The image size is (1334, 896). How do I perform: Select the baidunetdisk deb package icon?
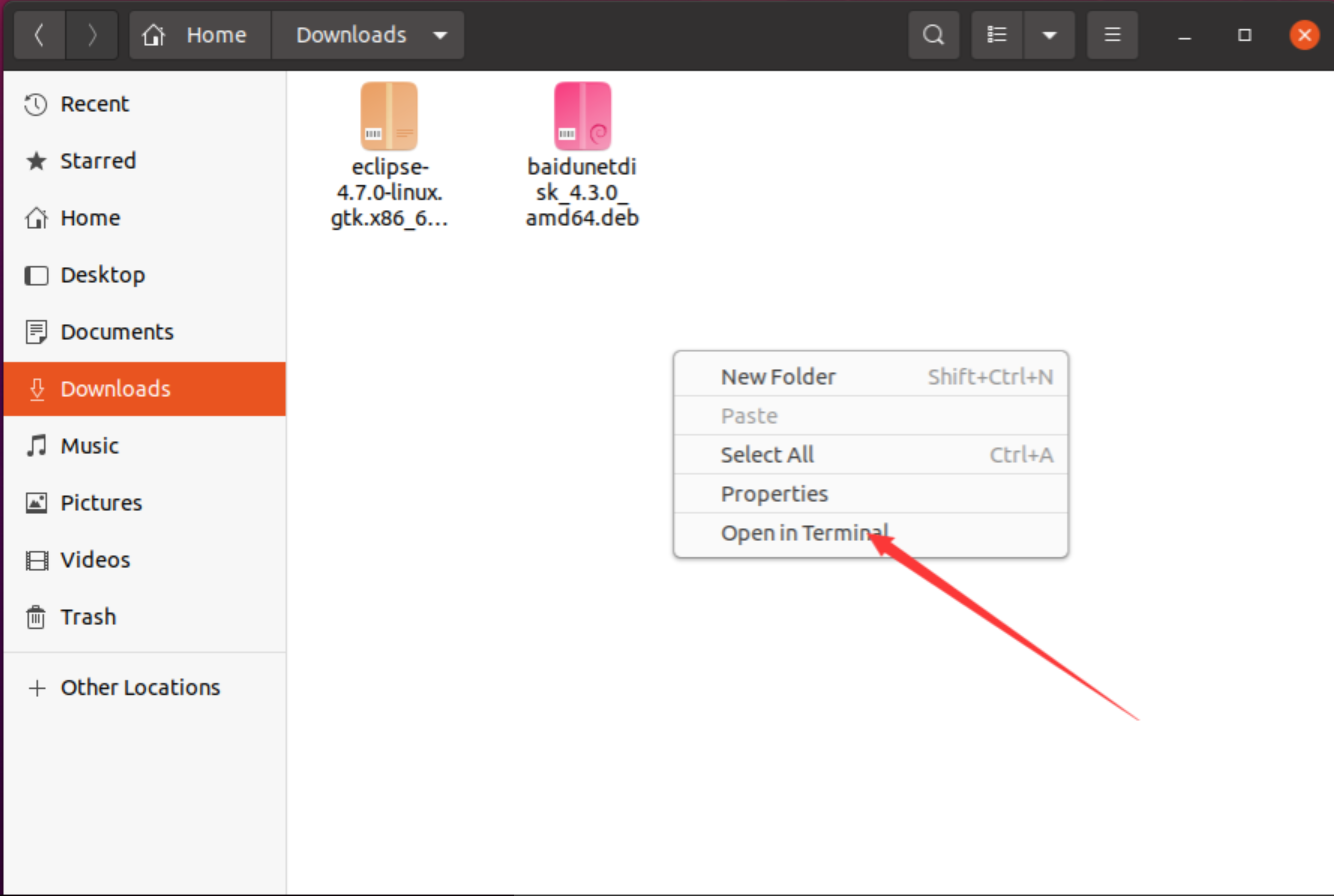click(x=583, y=116)
